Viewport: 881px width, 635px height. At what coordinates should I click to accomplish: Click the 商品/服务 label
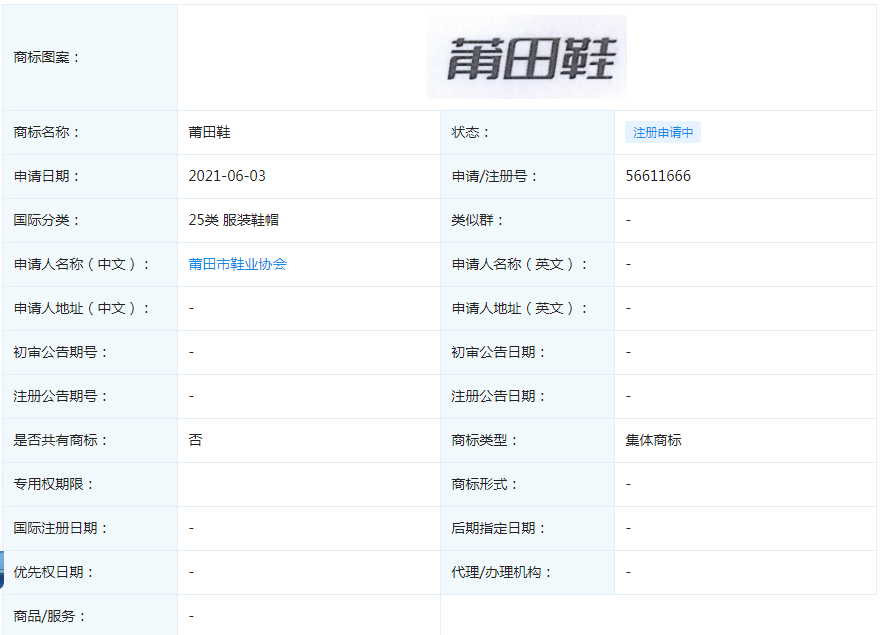50,616
